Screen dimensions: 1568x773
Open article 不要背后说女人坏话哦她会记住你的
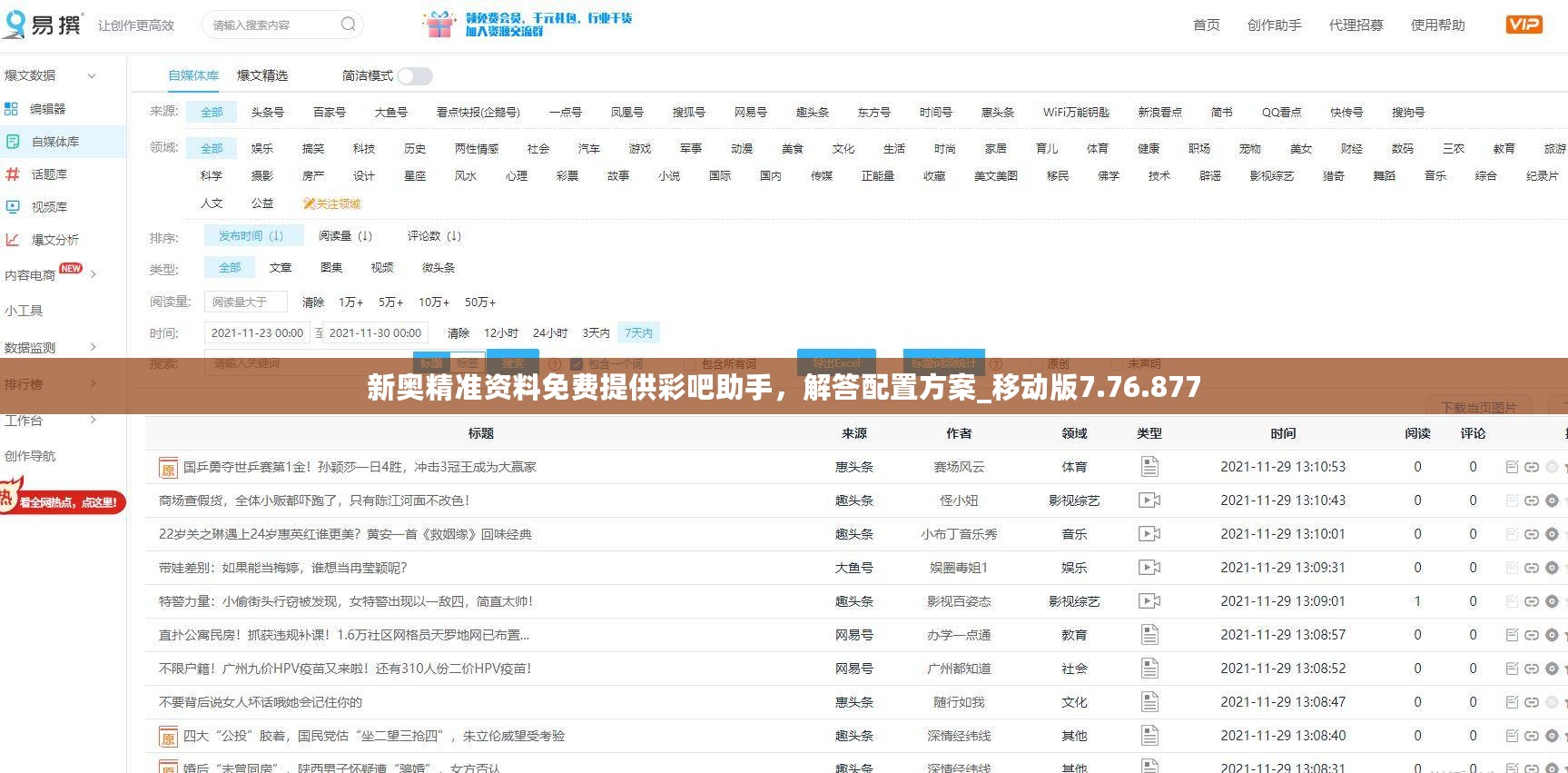point(261,702)
